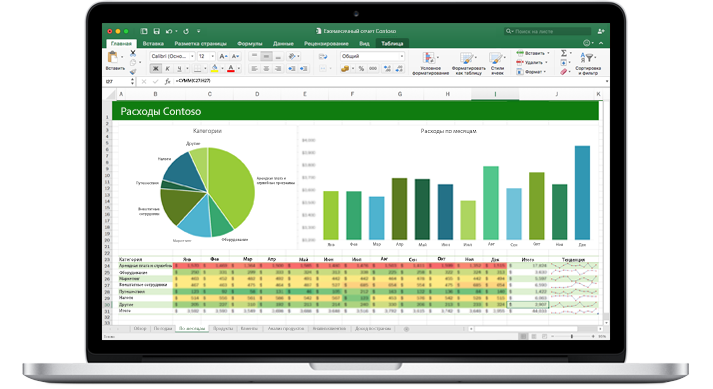This screenshot has height=389, width=713.
Task: Open Сортировка и фильтр tool
Action: (x=588, y=63)
